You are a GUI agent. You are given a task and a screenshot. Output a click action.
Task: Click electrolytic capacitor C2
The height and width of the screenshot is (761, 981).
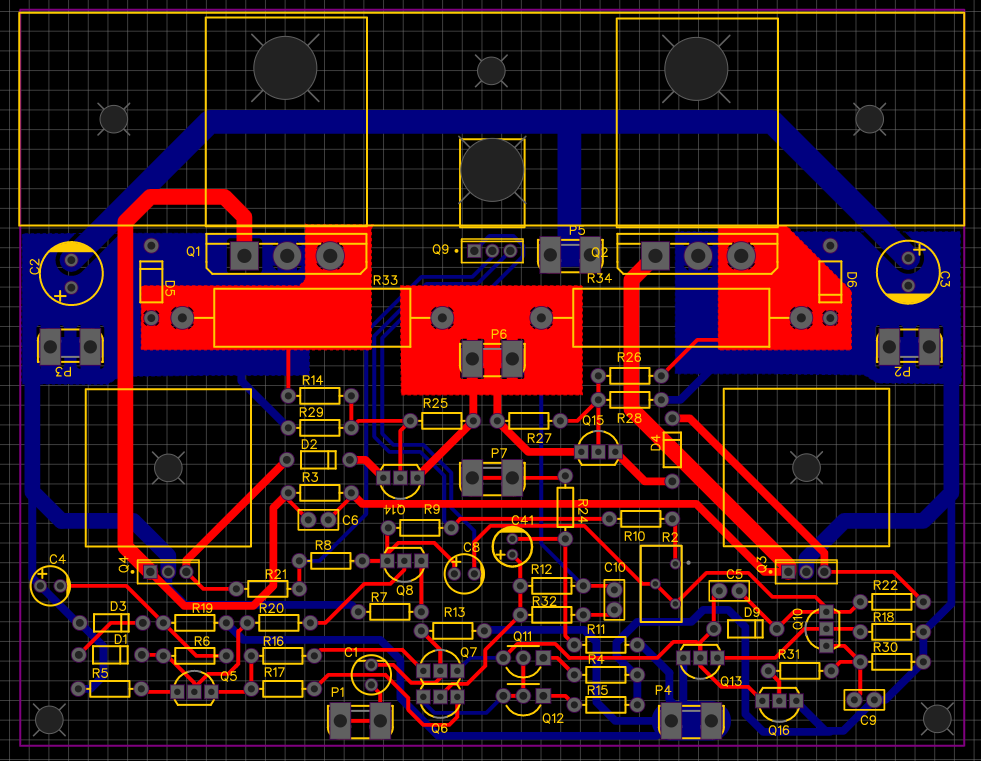click(x=71, y=273)
